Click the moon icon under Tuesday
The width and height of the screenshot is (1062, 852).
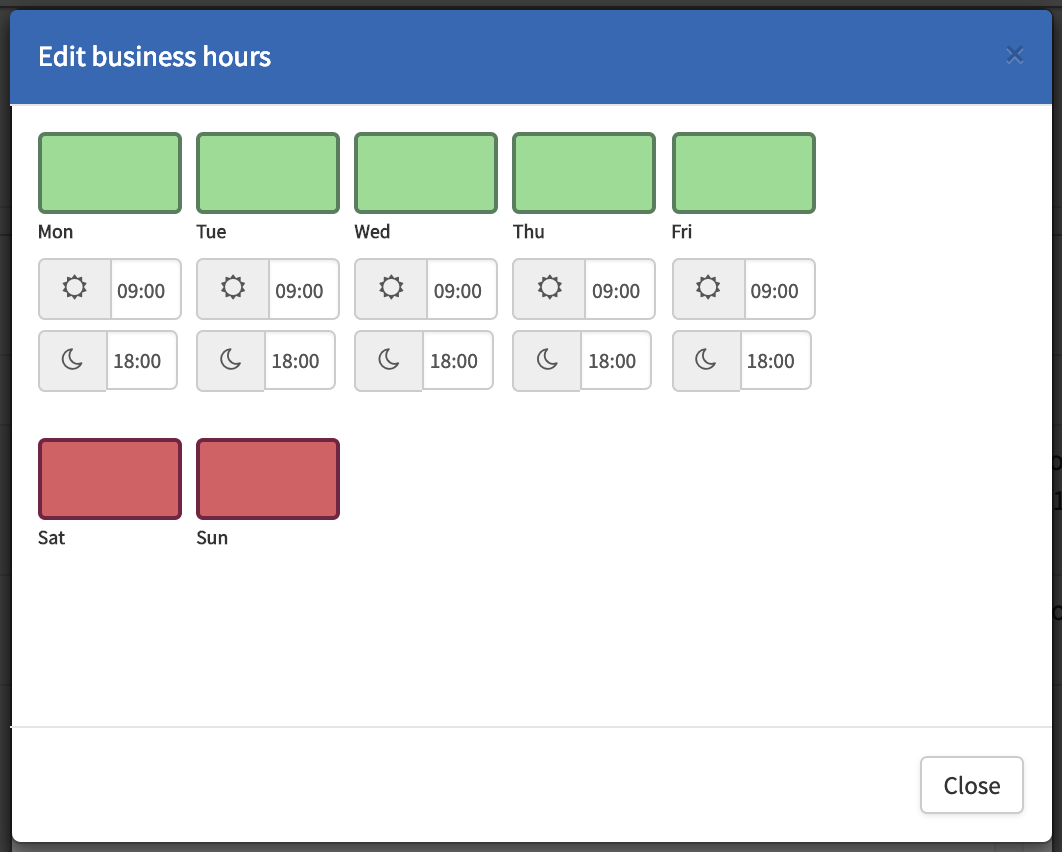(x=231, y=360)
